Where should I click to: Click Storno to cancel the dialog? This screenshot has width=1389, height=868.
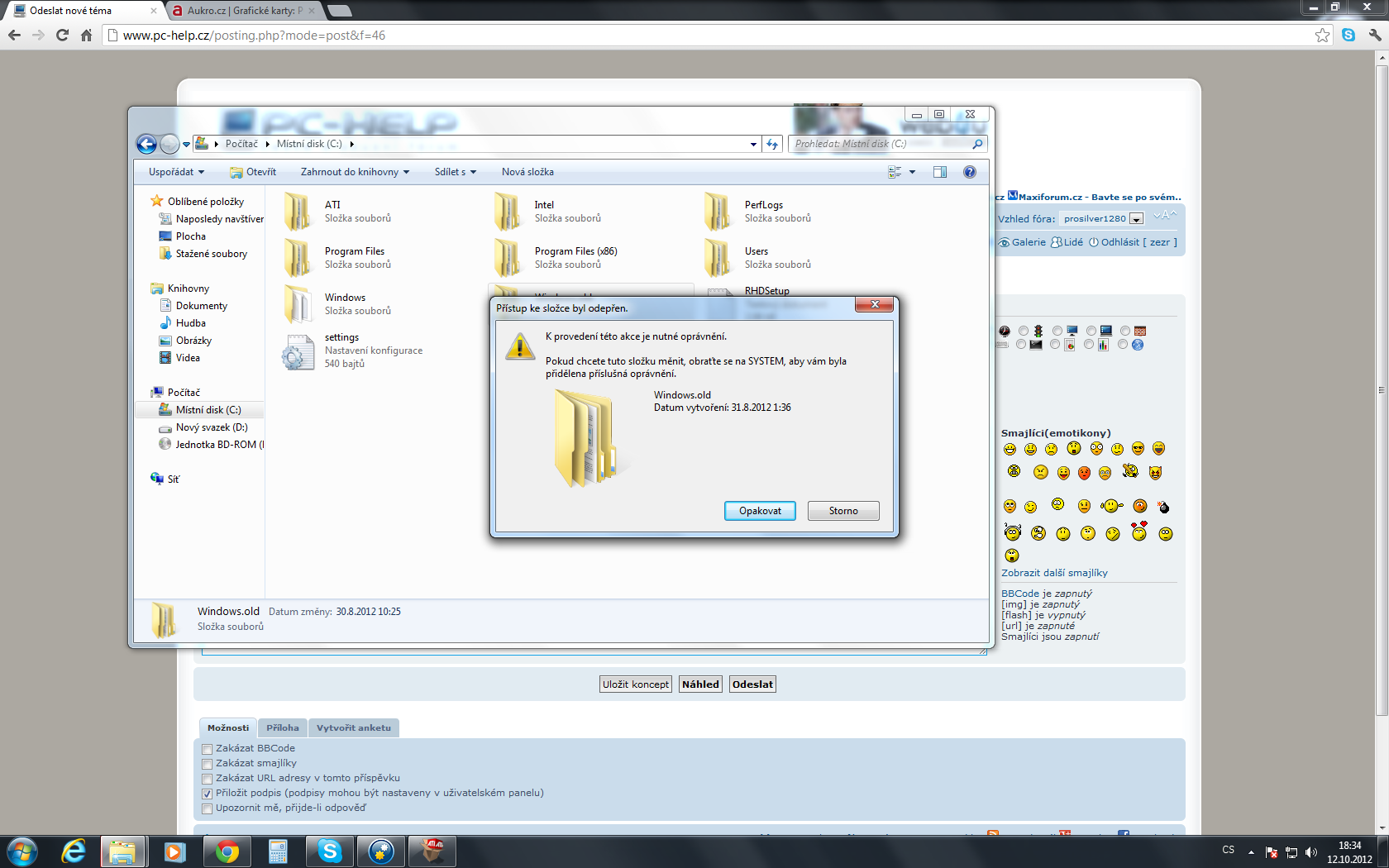pos(843,511)
